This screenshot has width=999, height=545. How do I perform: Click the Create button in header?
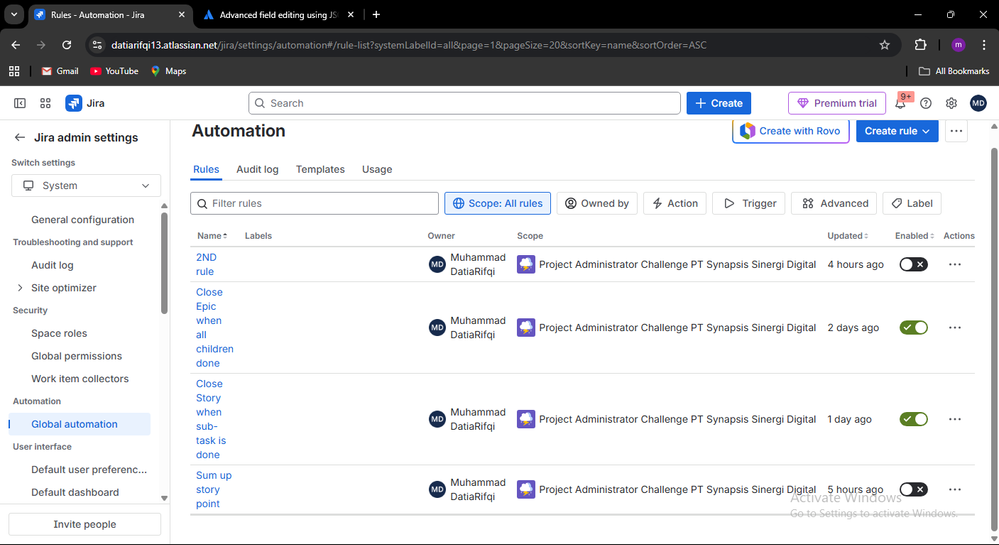(x=719, y=103)
